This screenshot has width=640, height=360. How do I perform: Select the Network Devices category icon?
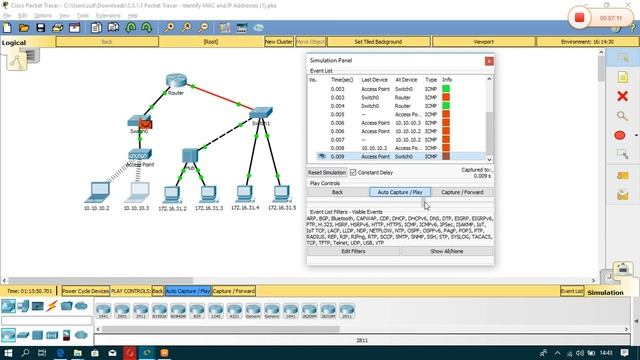[x=8, y=306]
